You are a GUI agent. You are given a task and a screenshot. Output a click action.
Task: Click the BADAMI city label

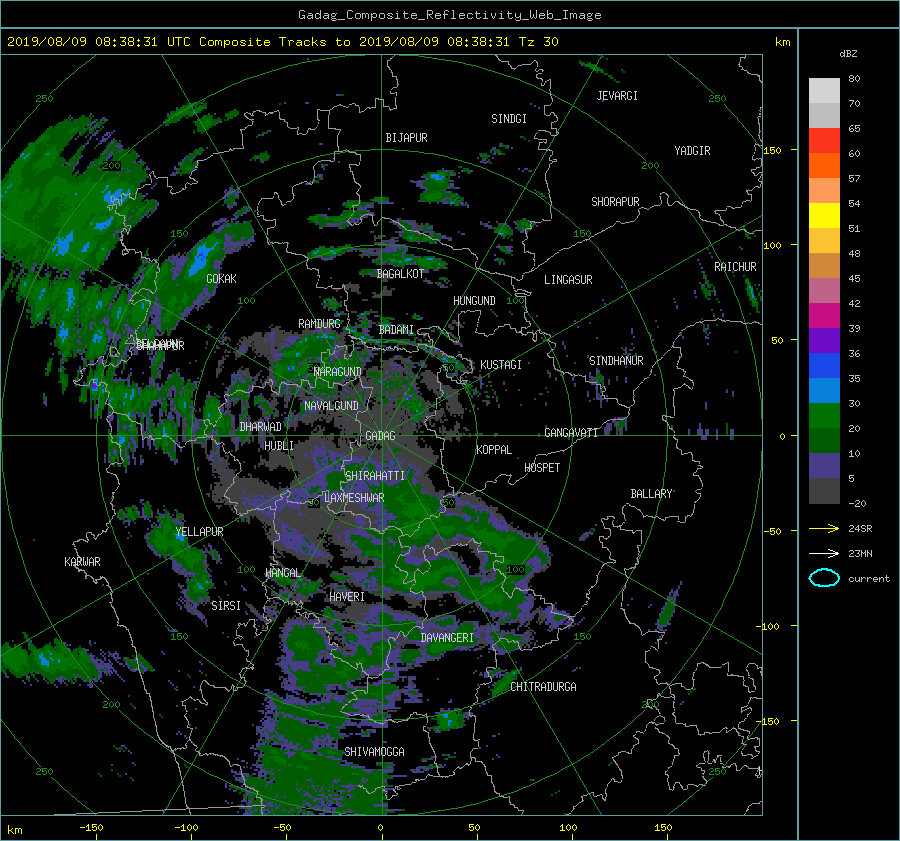[x=396, y=330]
